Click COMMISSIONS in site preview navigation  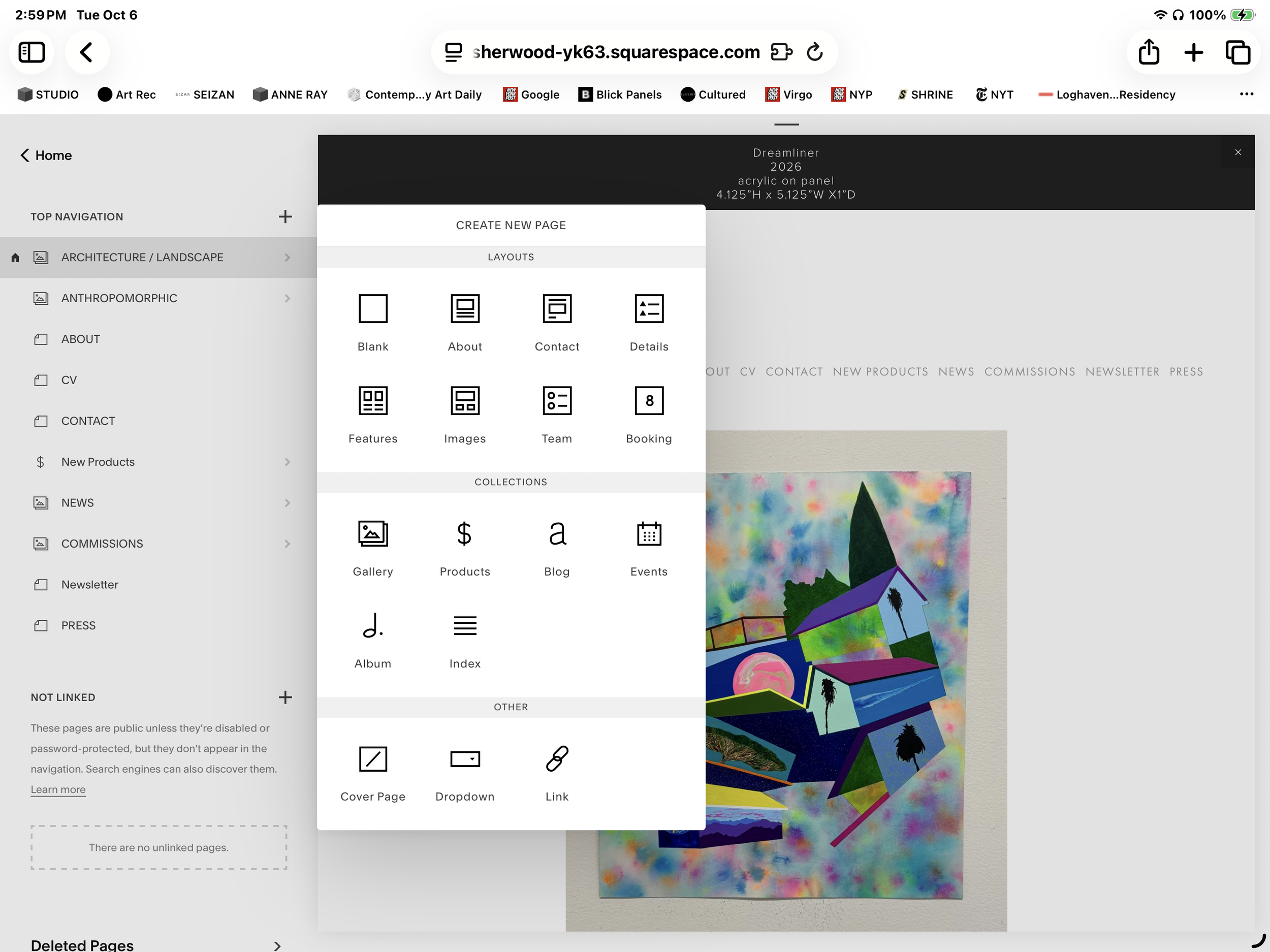tap(1029, 371)
